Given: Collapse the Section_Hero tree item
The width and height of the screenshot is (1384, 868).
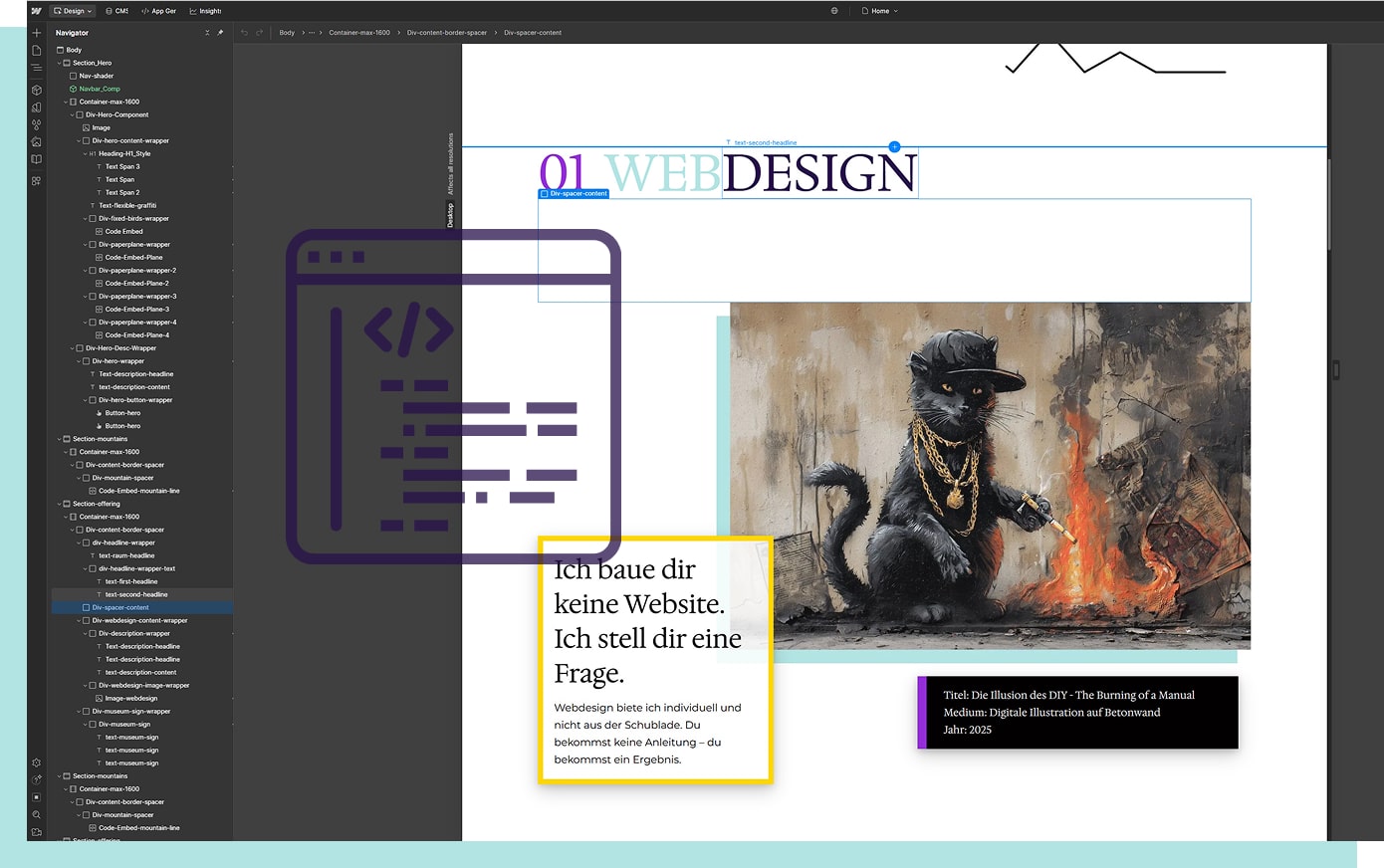Looking at the screenshot, I should [60, 62].
